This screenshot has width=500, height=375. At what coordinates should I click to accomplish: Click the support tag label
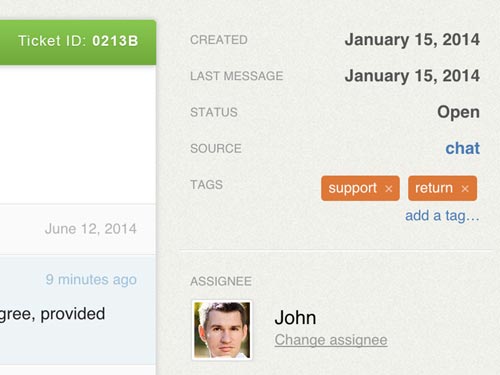coord(352,188)
